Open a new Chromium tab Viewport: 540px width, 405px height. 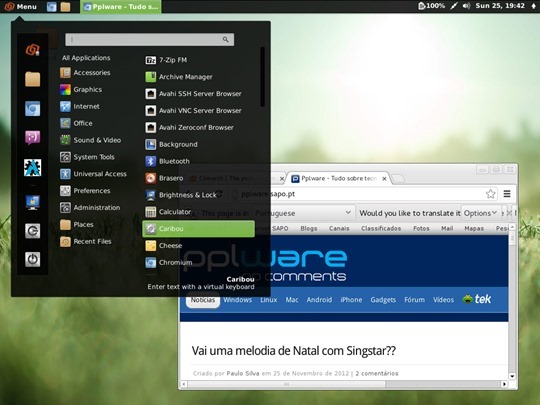click(398, 178)
